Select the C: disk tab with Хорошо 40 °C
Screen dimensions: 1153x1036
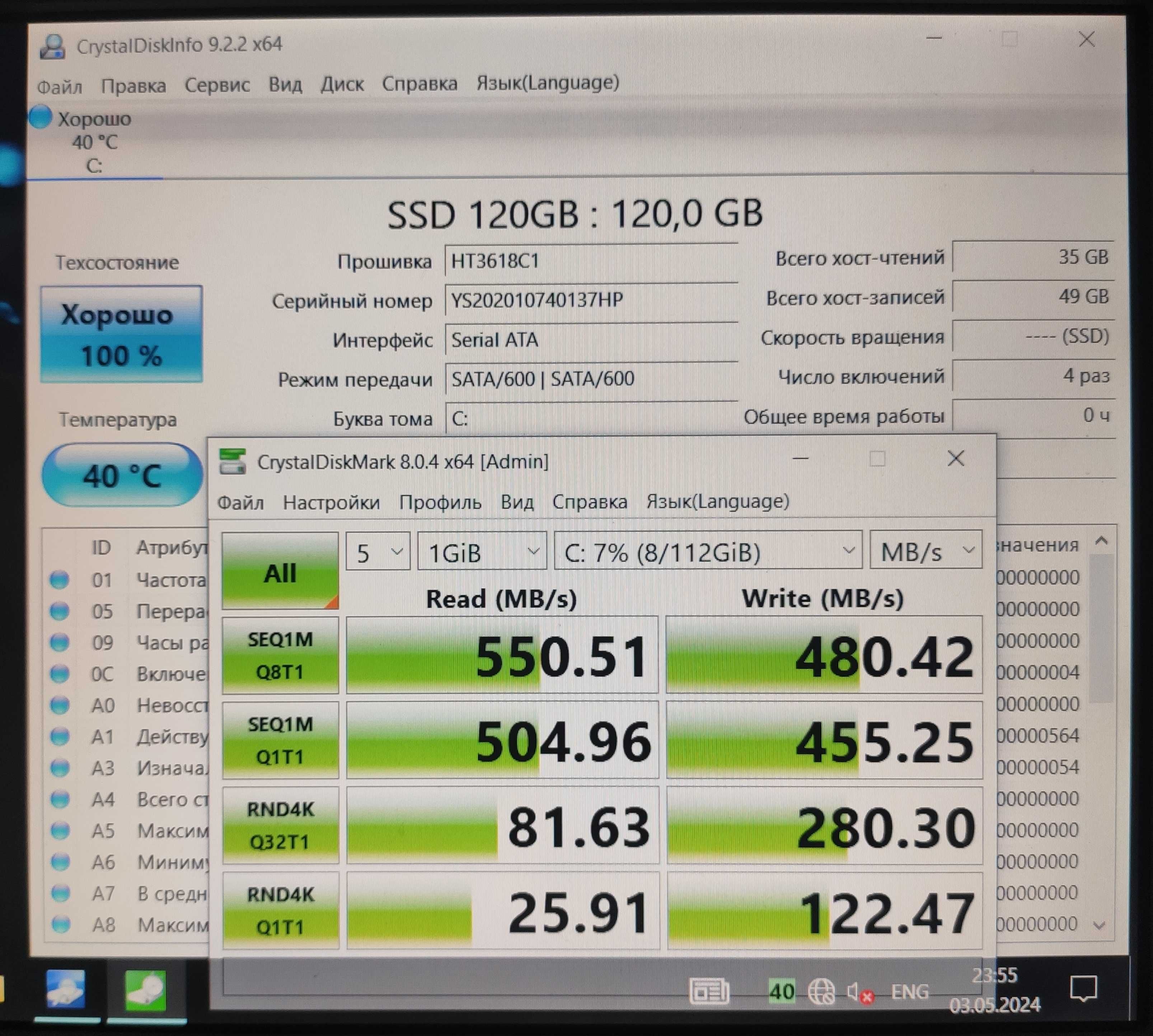tap(94, 141)
